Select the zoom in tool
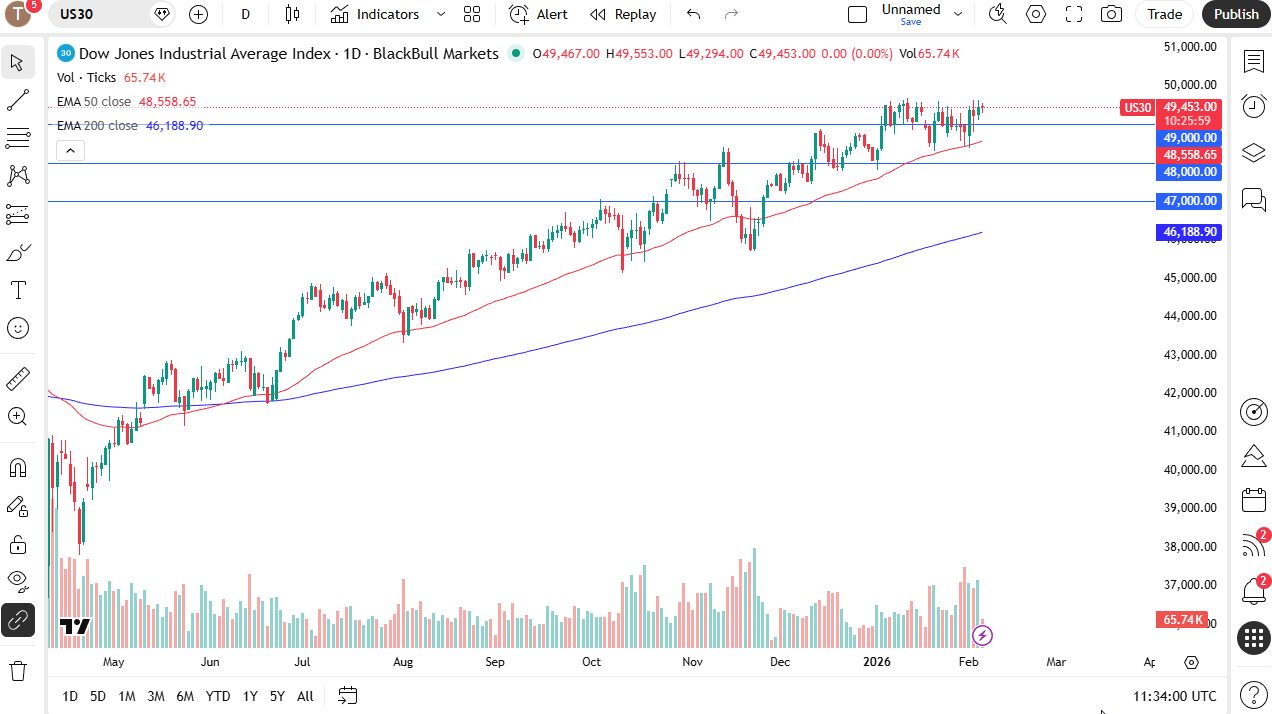This screenshot has height=714, width=1272. click(x=17, y=417)
